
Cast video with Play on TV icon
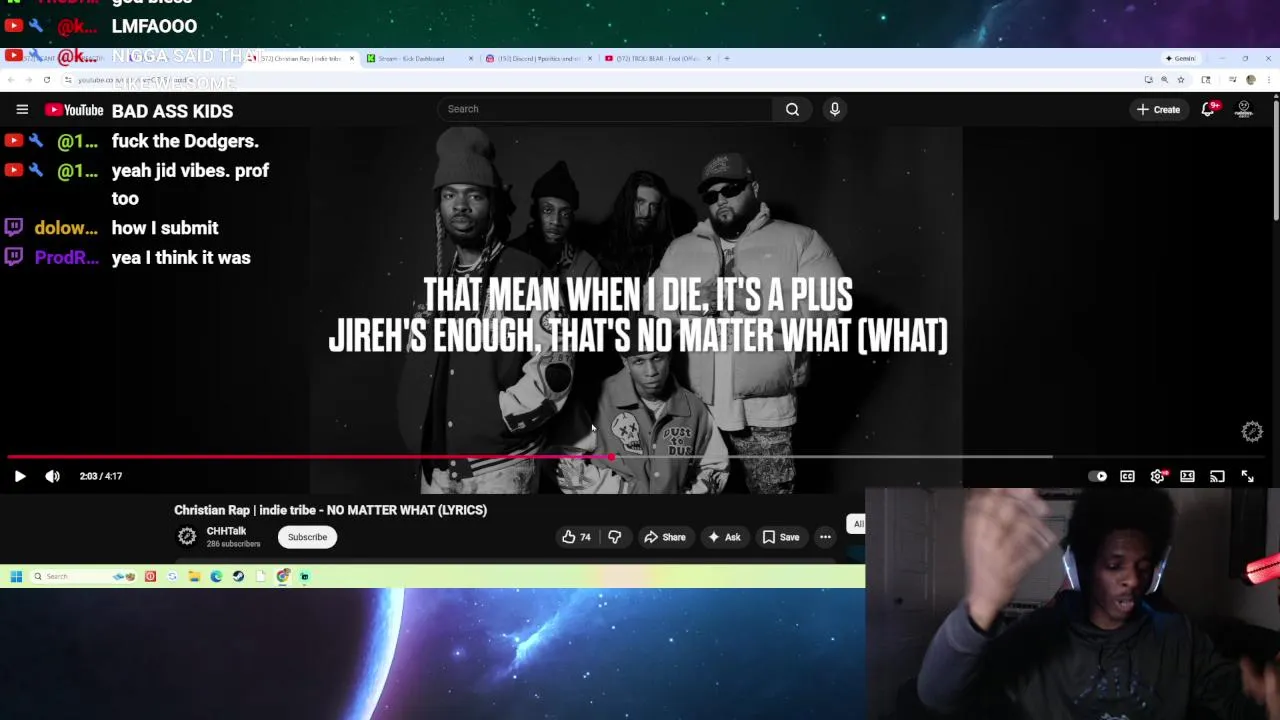coord(1217,476)
